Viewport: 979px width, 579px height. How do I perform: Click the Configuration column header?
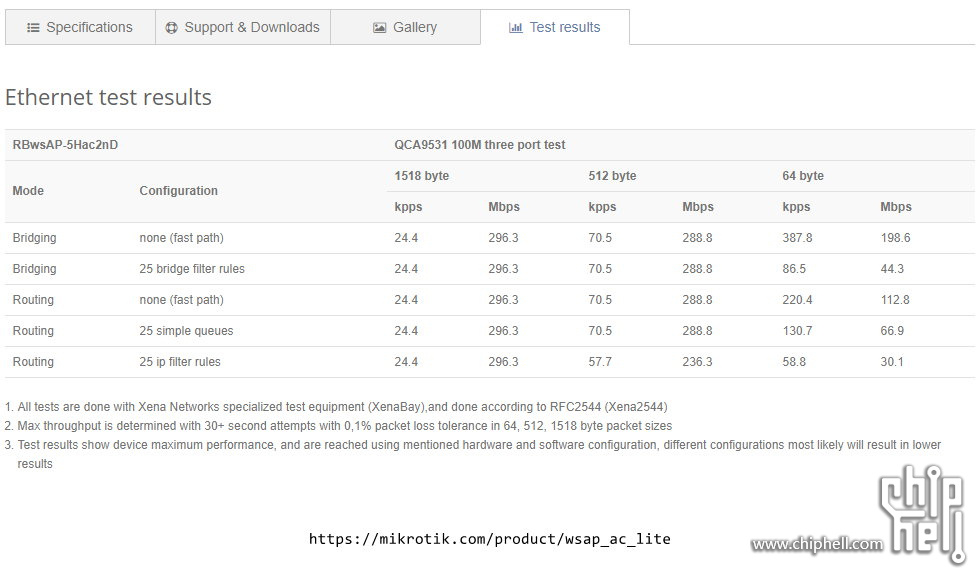point(179,191)
